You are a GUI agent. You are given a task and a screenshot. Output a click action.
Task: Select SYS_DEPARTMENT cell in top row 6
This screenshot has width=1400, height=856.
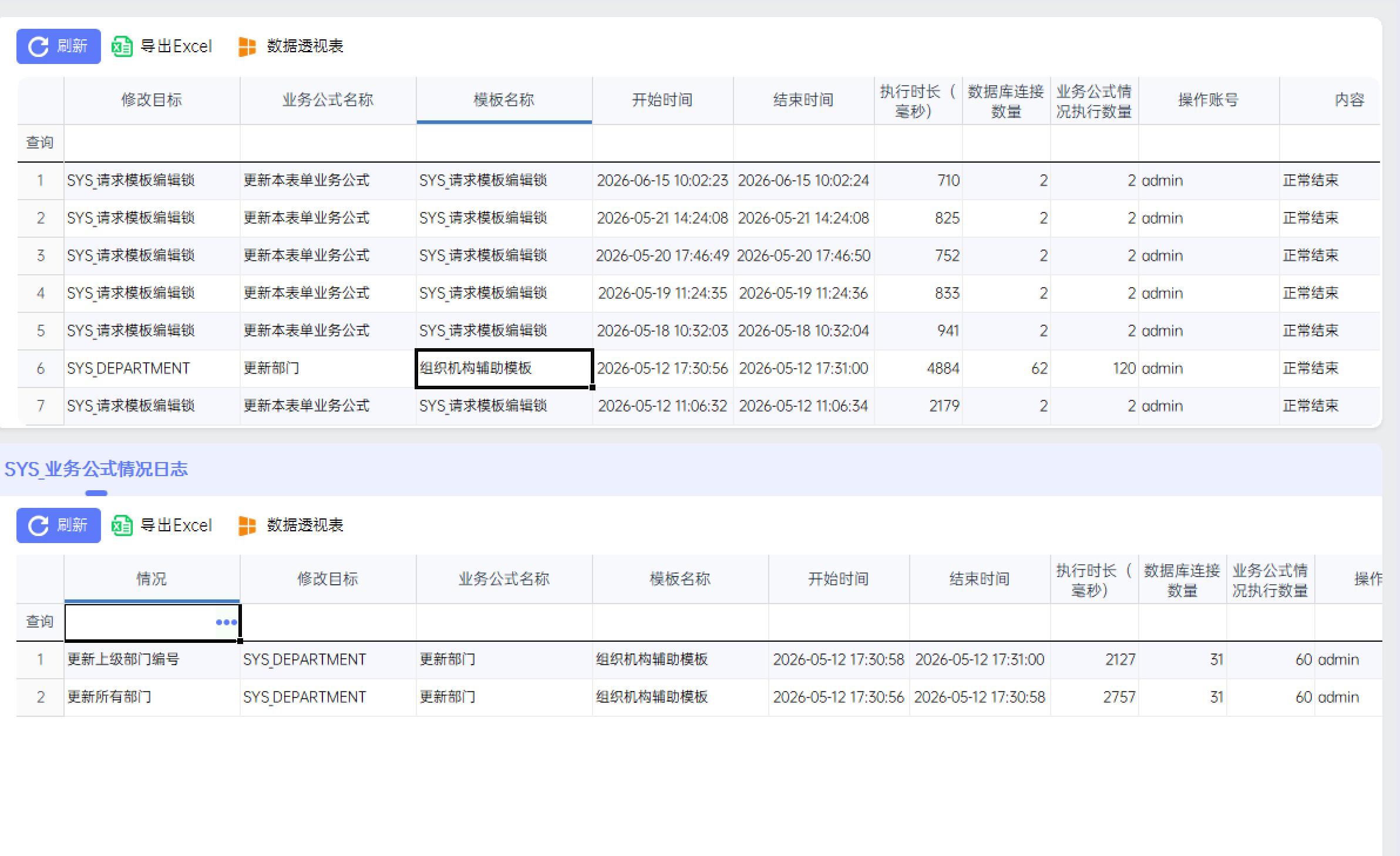152,369
